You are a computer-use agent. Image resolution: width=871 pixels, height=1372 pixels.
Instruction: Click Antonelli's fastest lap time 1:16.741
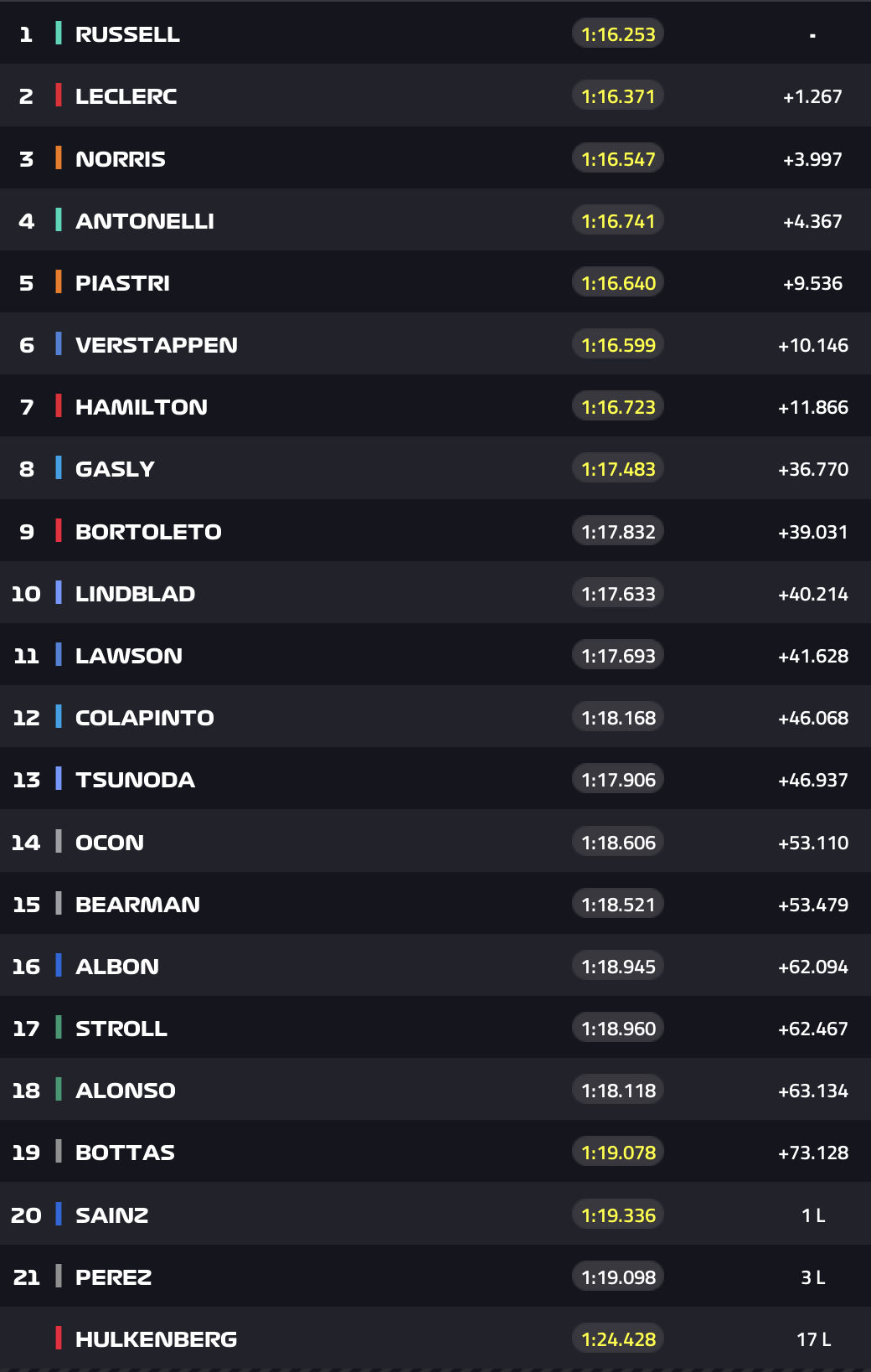[618, 221]
